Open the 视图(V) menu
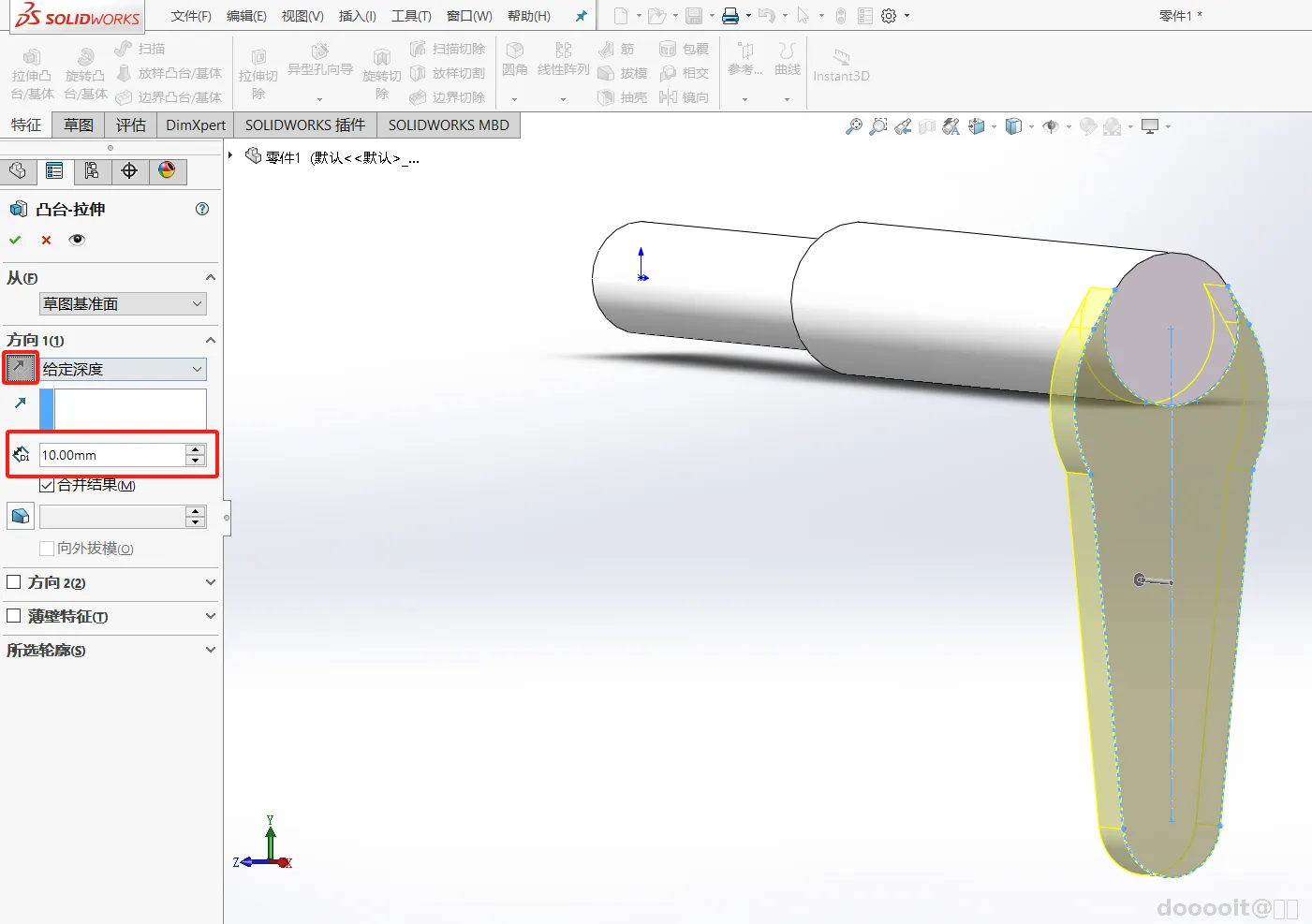 (302, 16)
